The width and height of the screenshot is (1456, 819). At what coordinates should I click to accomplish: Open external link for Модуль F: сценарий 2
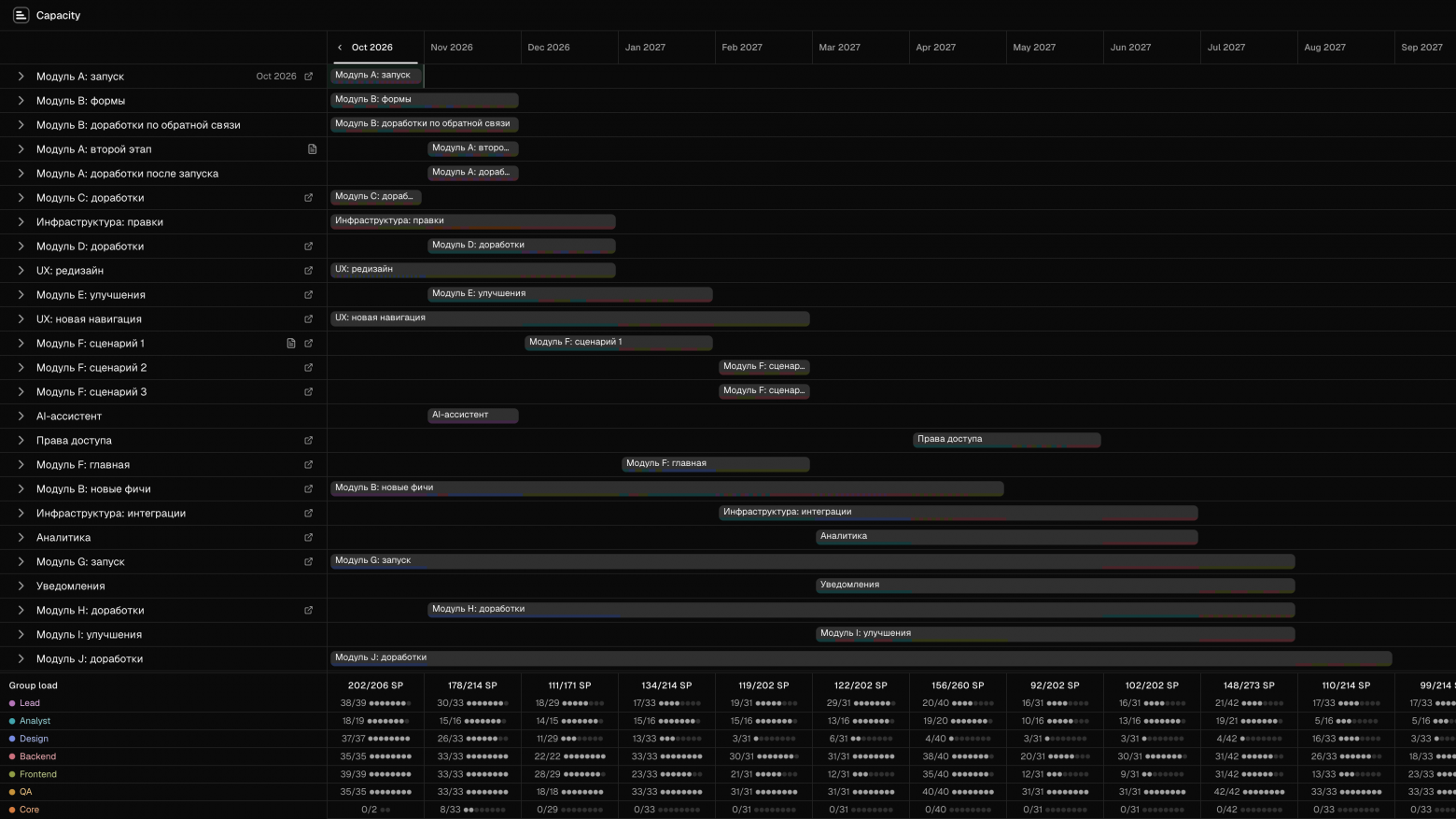coord(309,368)
